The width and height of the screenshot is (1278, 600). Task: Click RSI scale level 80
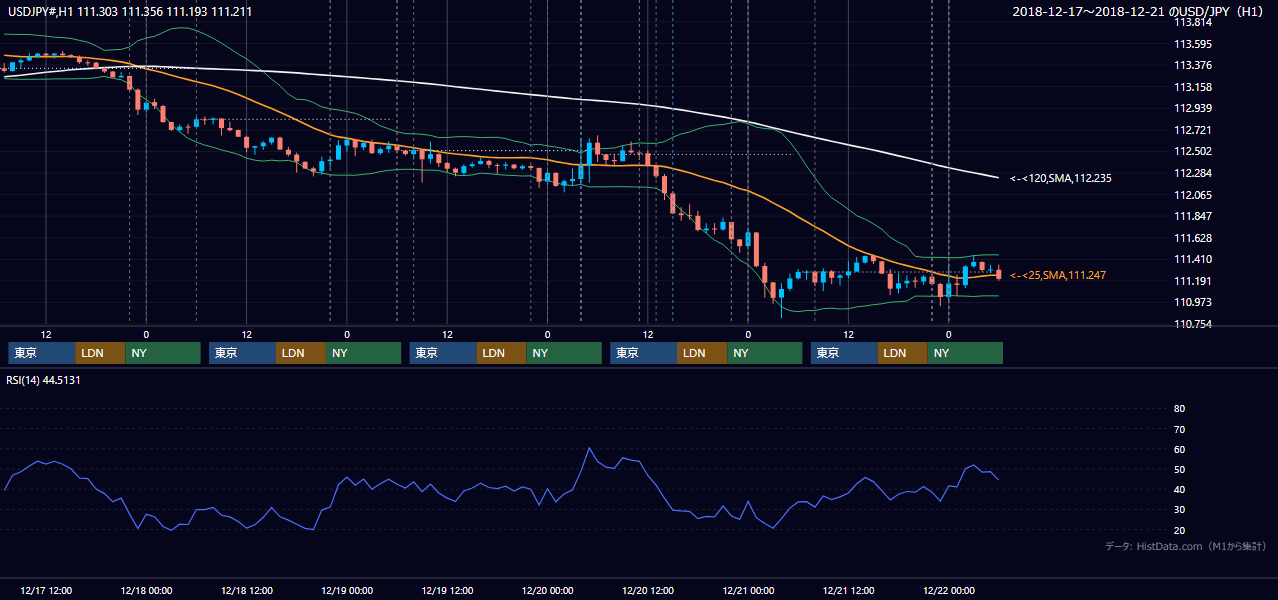(1180, 409)
